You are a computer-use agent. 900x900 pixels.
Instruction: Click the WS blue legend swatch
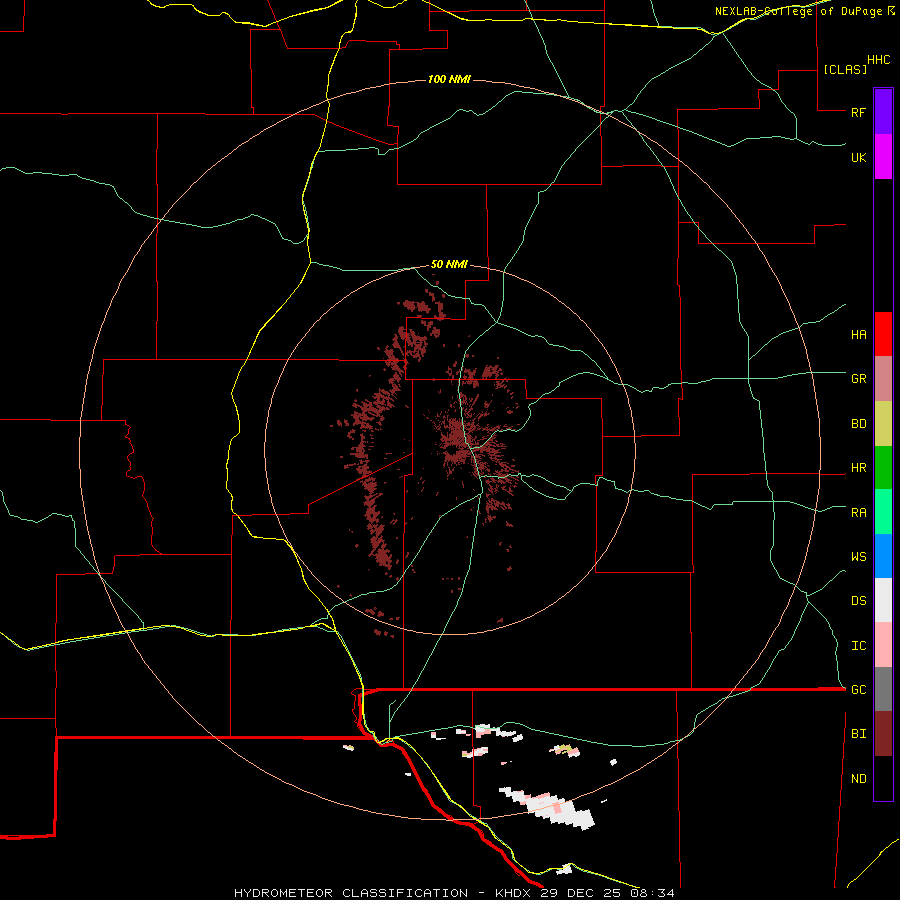883,556
